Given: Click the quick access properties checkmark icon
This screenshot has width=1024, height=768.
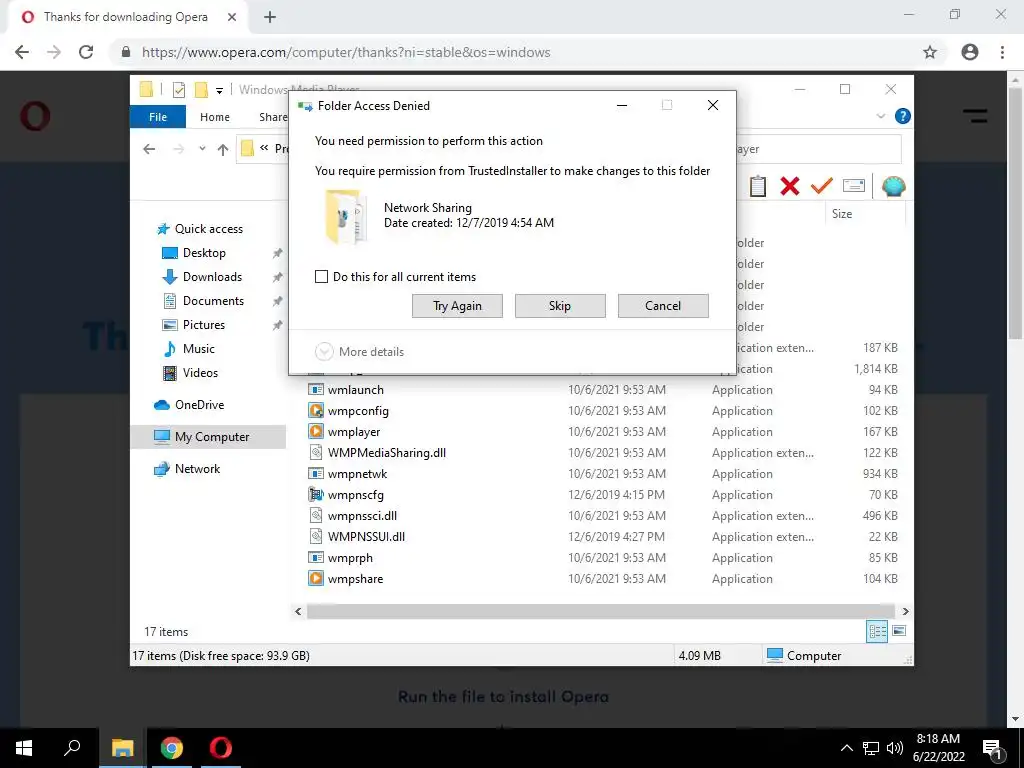Looking at the screenshot, I should (x=178, y=89).
